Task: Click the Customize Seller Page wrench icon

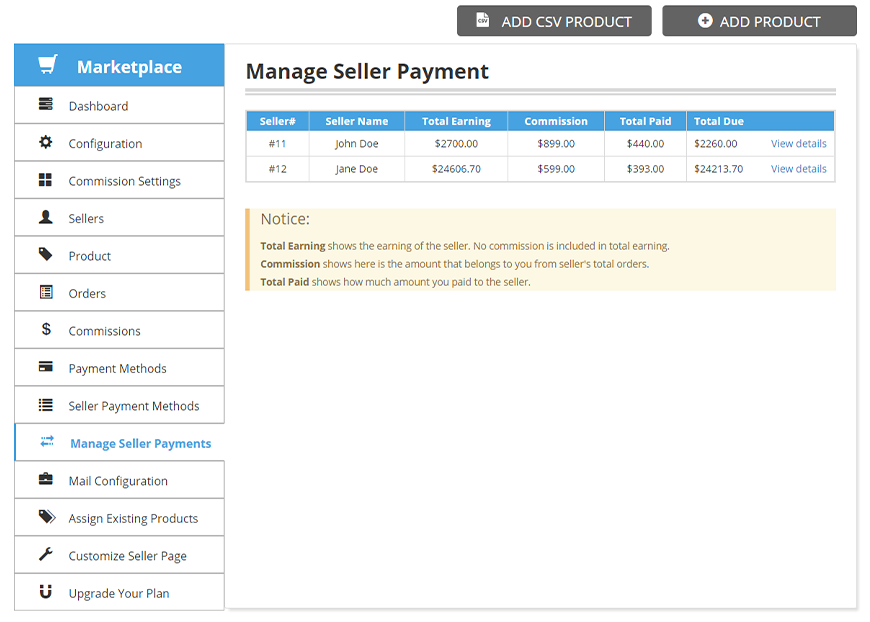Action: click(45, 554)
